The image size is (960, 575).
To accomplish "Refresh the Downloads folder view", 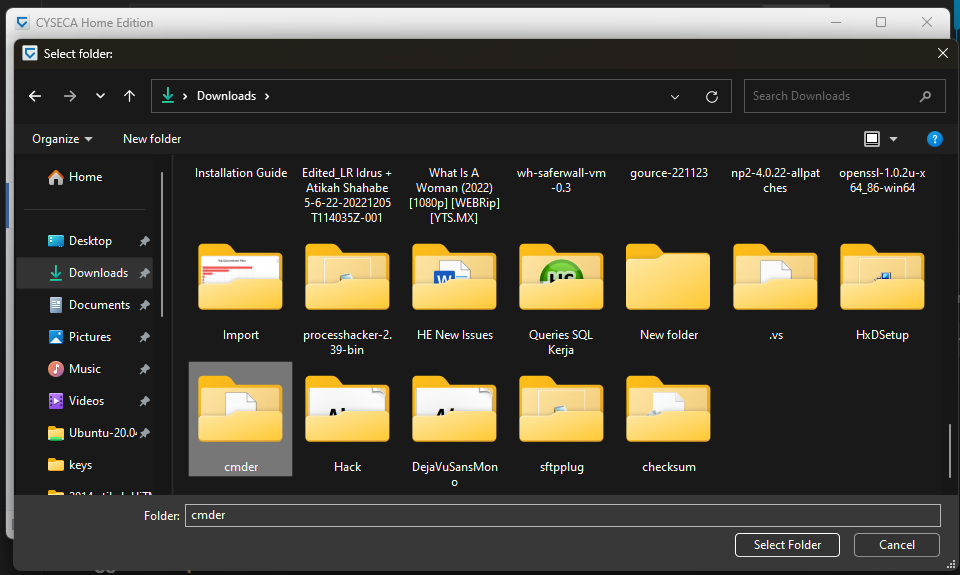I will pyautogui.click(x=712, y=97).
